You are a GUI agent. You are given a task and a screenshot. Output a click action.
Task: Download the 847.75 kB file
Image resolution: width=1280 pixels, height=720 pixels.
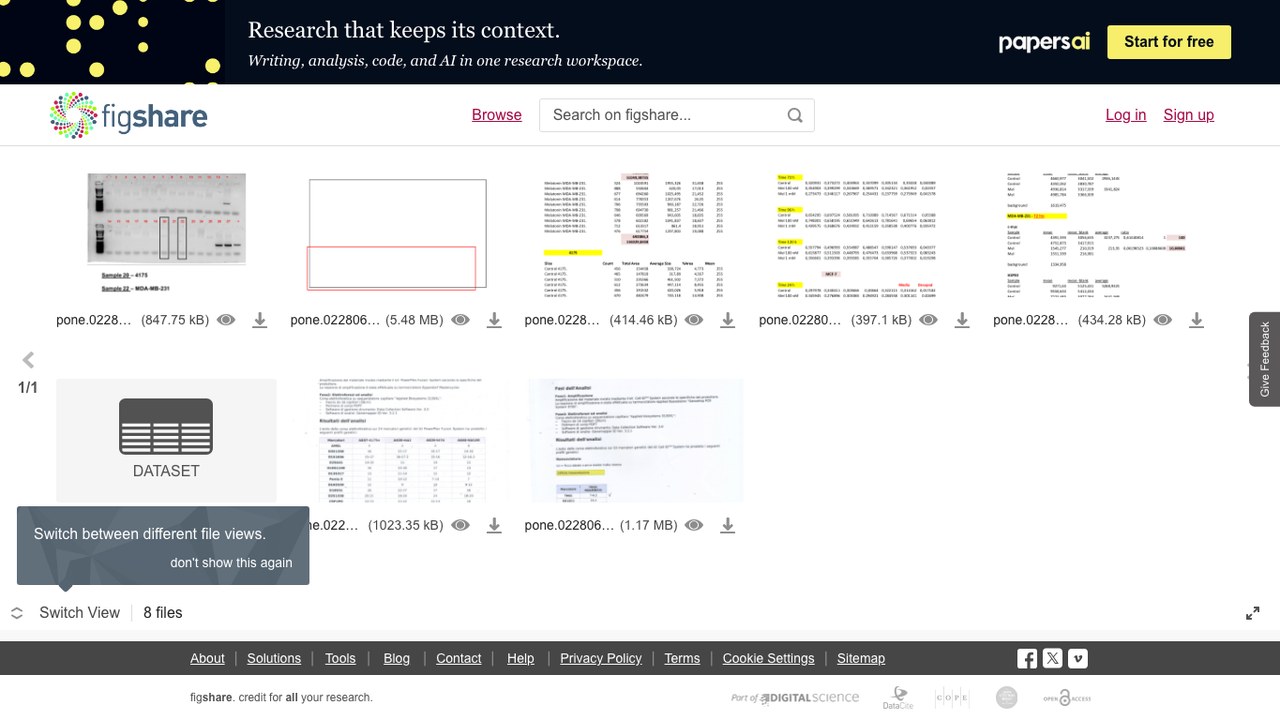(x=260, y=320)
